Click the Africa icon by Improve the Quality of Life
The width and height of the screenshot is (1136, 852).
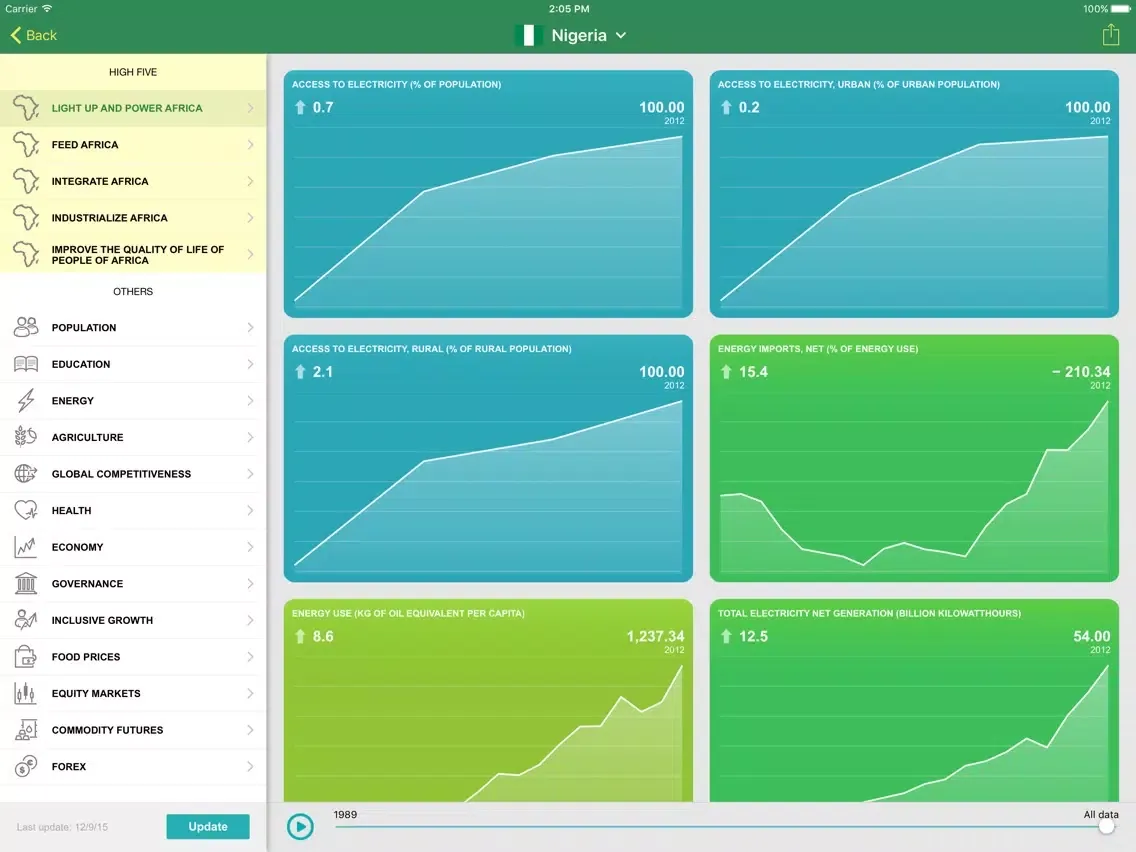(x=26, y=254)
